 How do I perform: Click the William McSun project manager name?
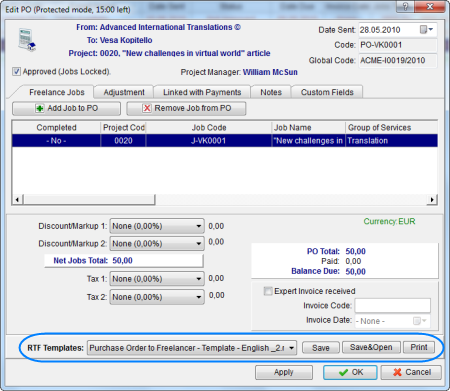270,72
